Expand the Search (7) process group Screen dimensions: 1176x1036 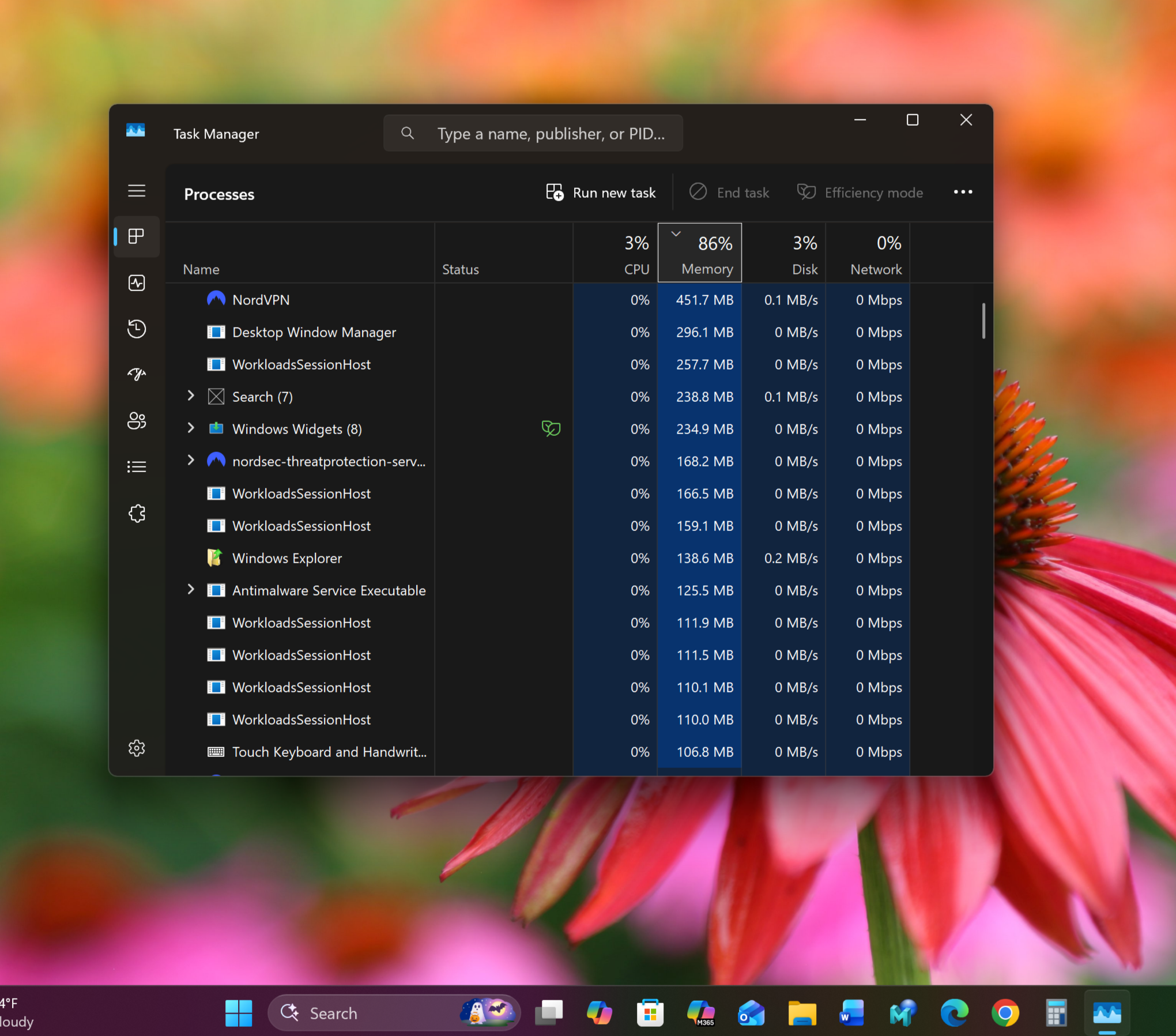[x=191, y=395]
